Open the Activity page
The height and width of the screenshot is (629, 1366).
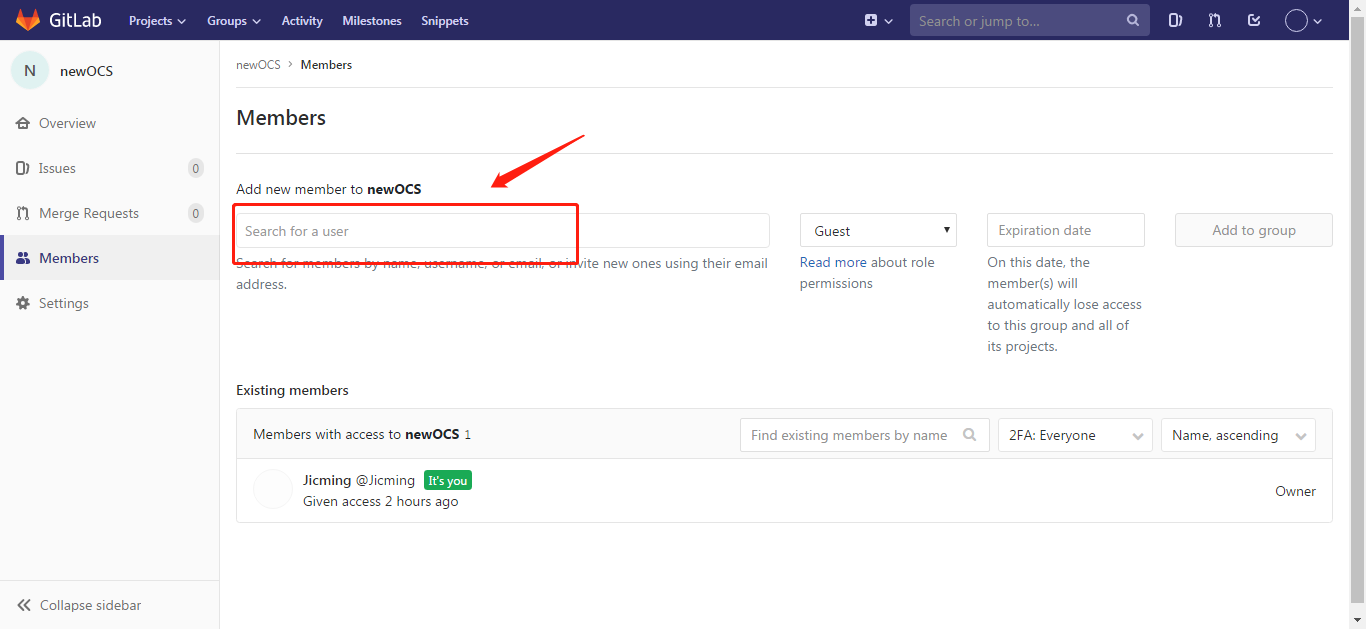coord(301,20)
